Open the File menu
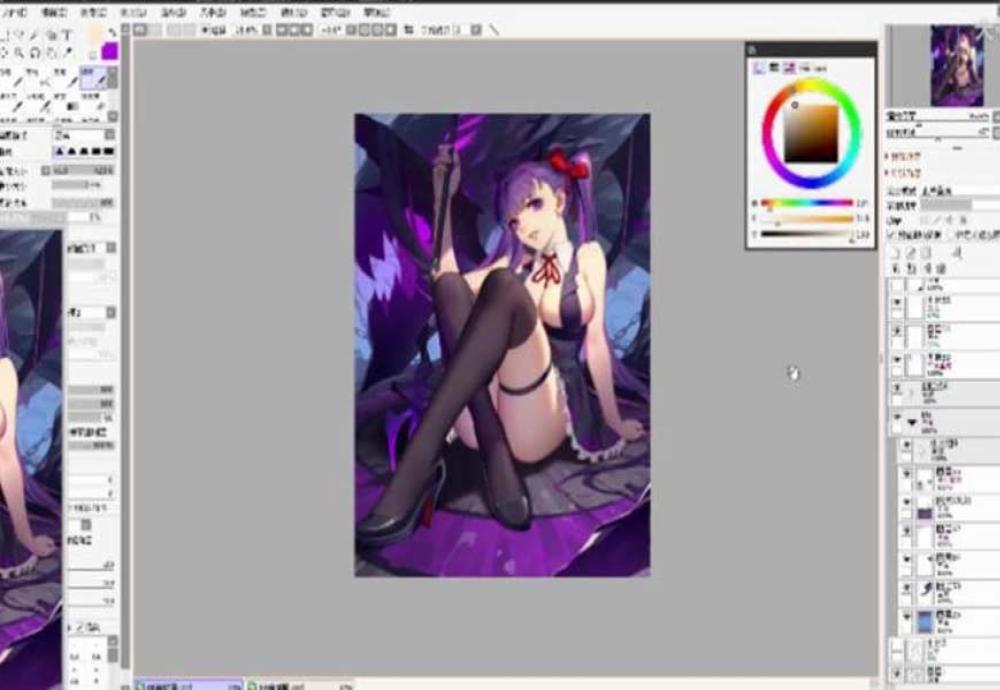The height and width of the screenshot is (690, 1000). point(14,13)
